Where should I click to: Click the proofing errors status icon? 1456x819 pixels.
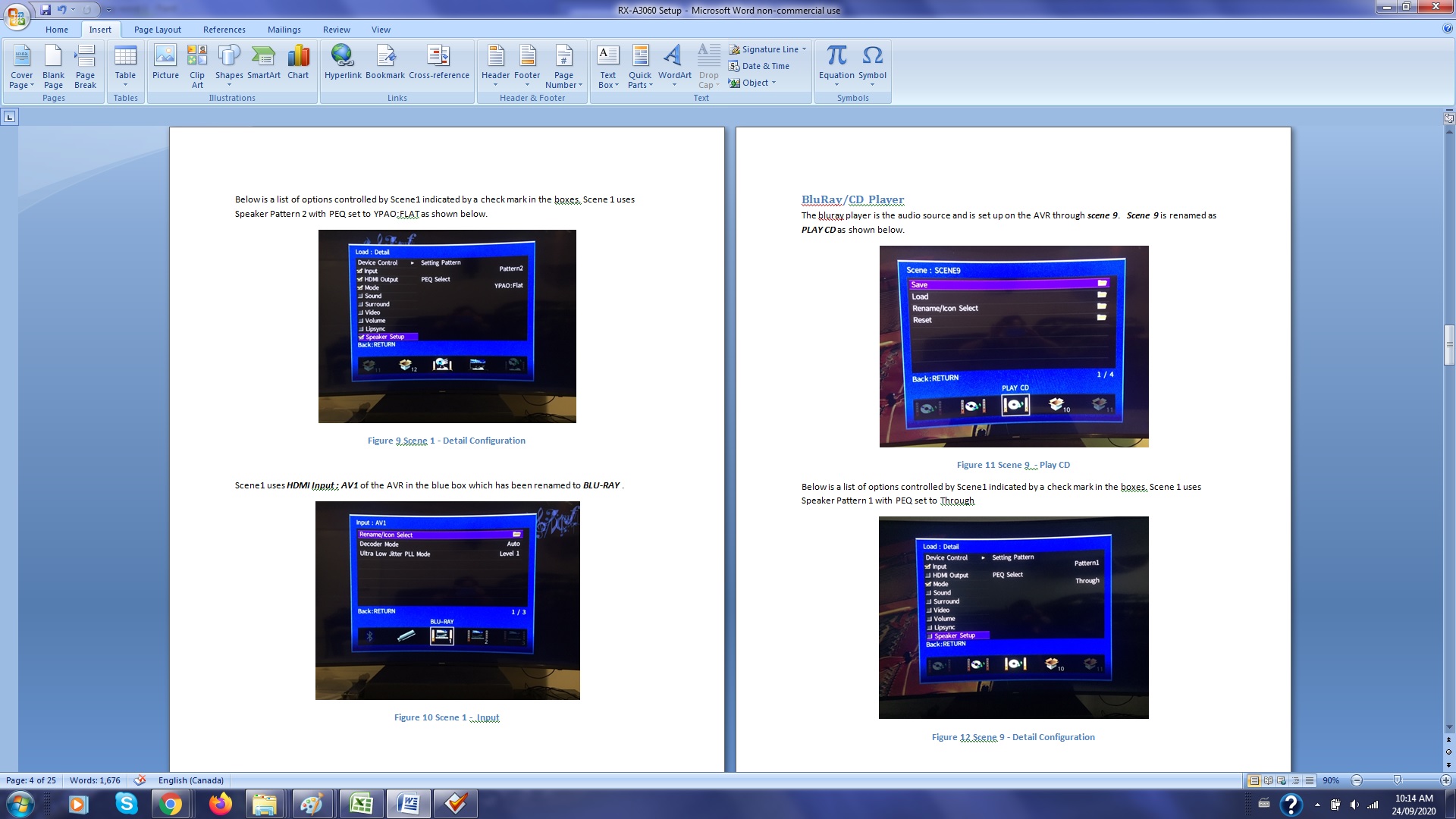click(x=140, y=780)
